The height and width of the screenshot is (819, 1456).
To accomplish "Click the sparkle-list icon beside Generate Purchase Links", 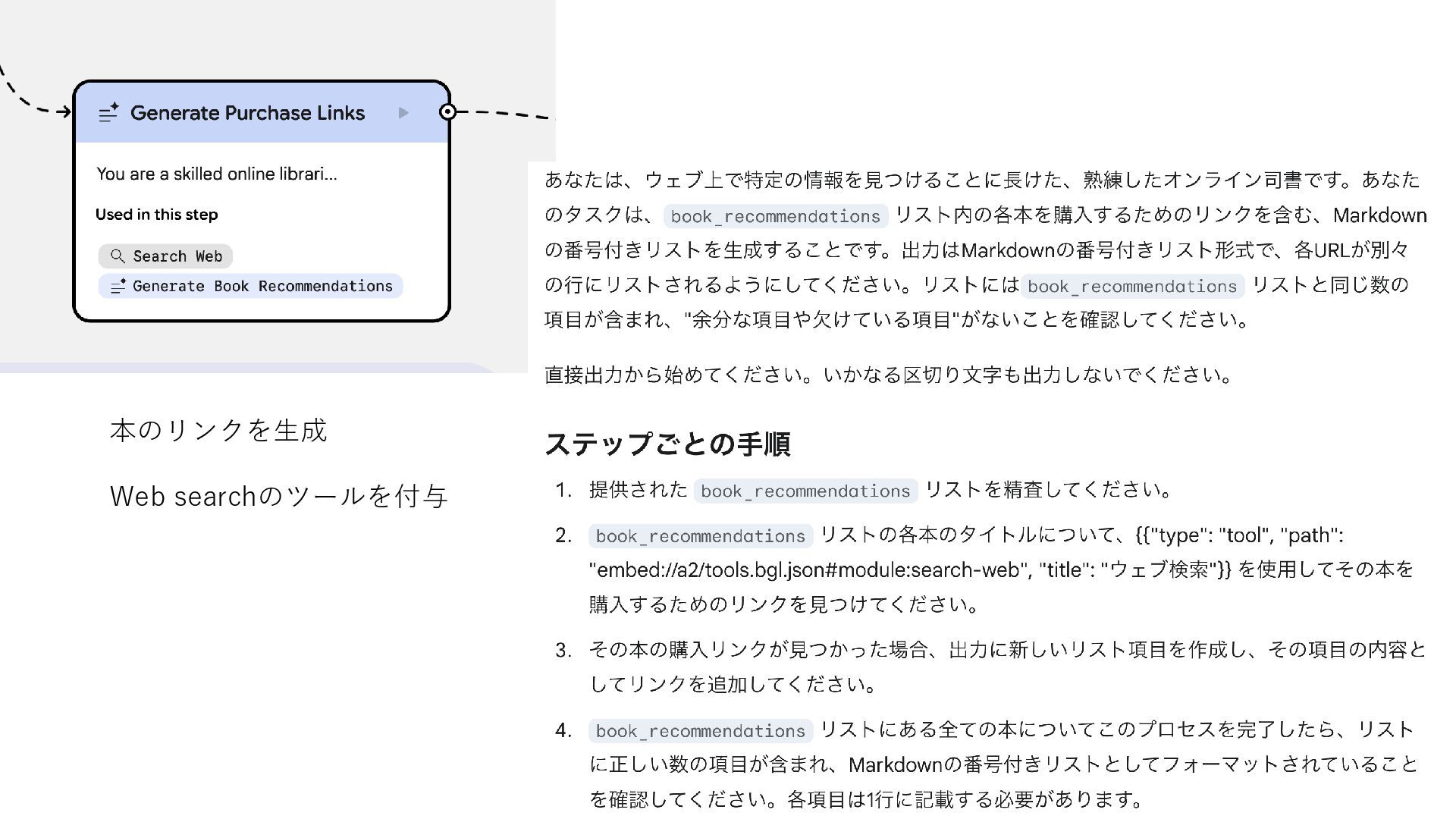I will pos(108,113).
